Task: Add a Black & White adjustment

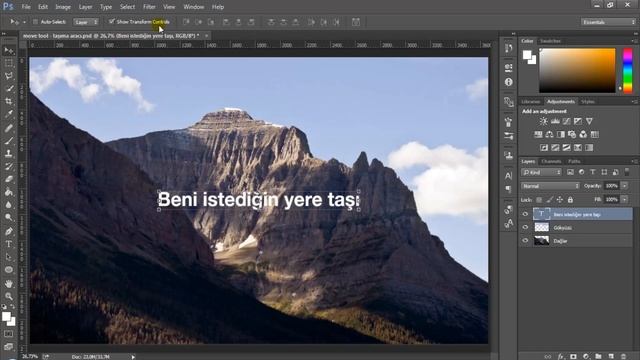Action: (561, 134)
